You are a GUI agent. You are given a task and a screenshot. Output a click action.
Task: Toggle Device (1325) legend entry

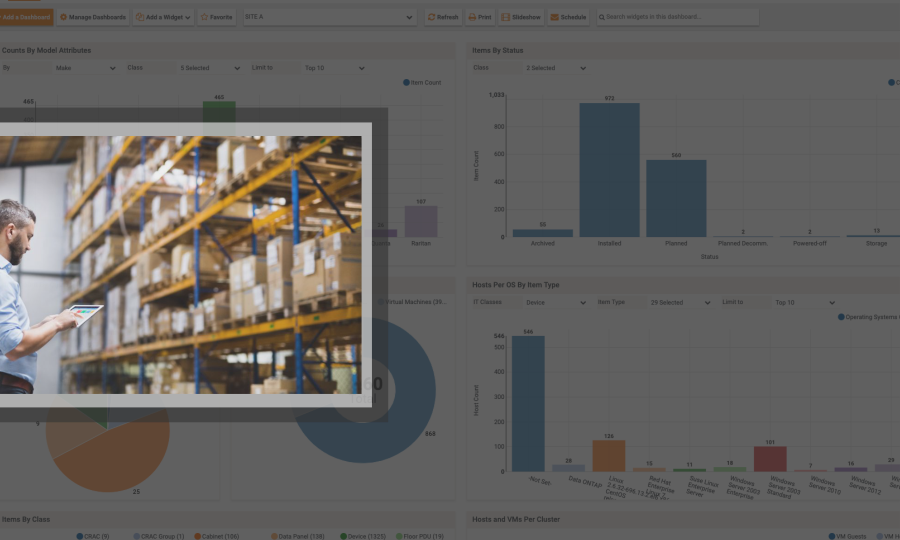point(363,536)
